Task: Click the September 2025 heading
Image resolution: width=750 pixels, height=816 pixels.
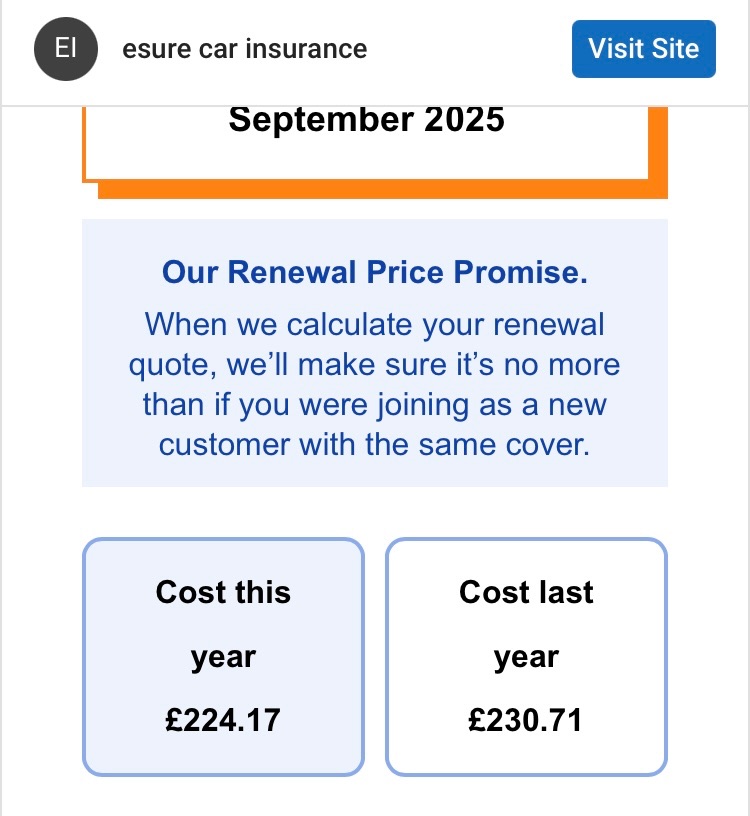Action: coord(366,120)
